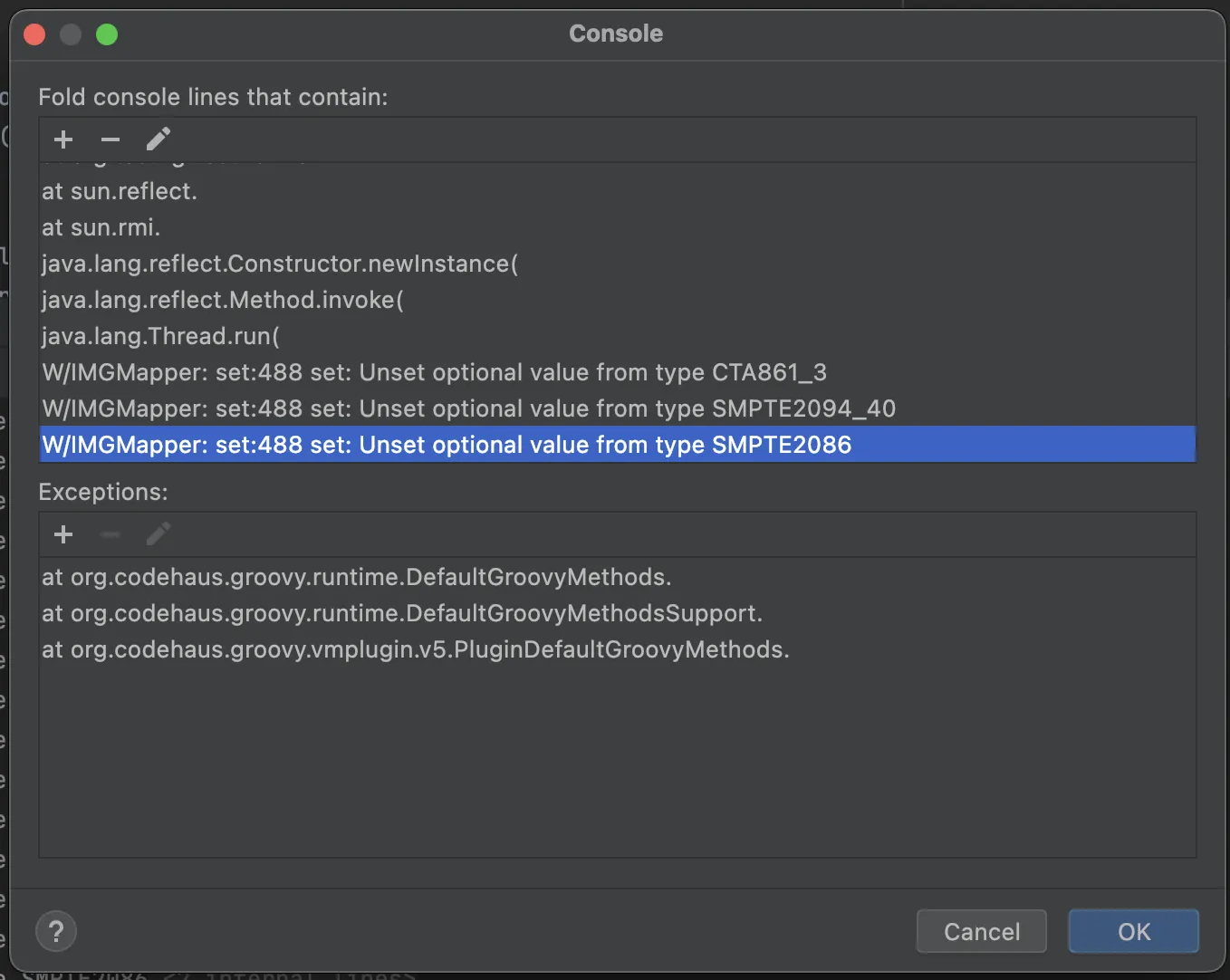This screenshot has width=1230, height=980.
Task: Click the green zoom window button
Action: point(107,34)
